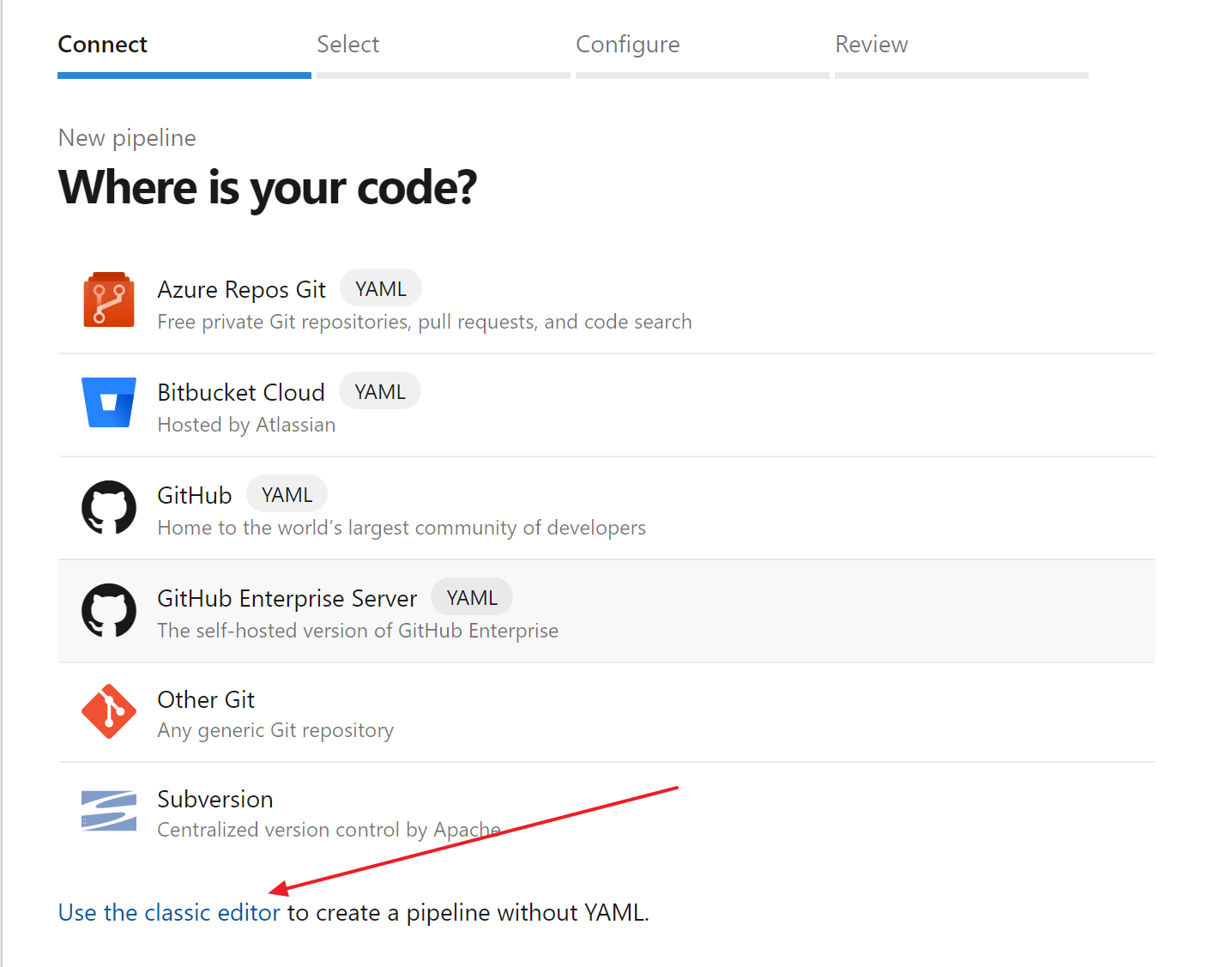Click the Subversion logo icon
This screenshot has width=1232, height=967.
[x=109, y=811]
